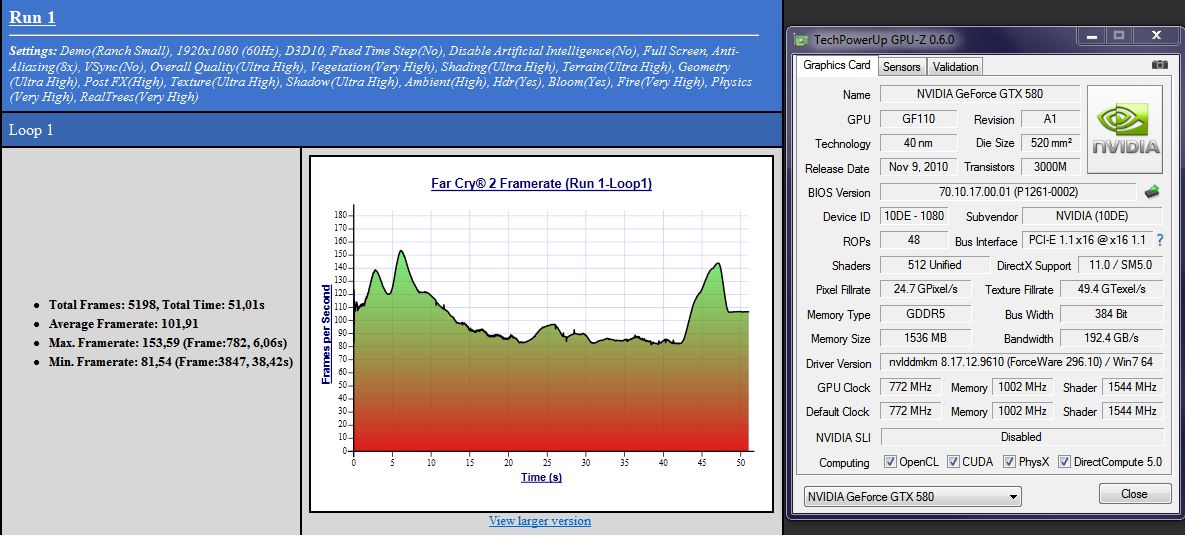This screenshot has width=1185, height=535.
Task: Click the Default Clock row Memory 1002 MHz field
Action: point(1023,411)
